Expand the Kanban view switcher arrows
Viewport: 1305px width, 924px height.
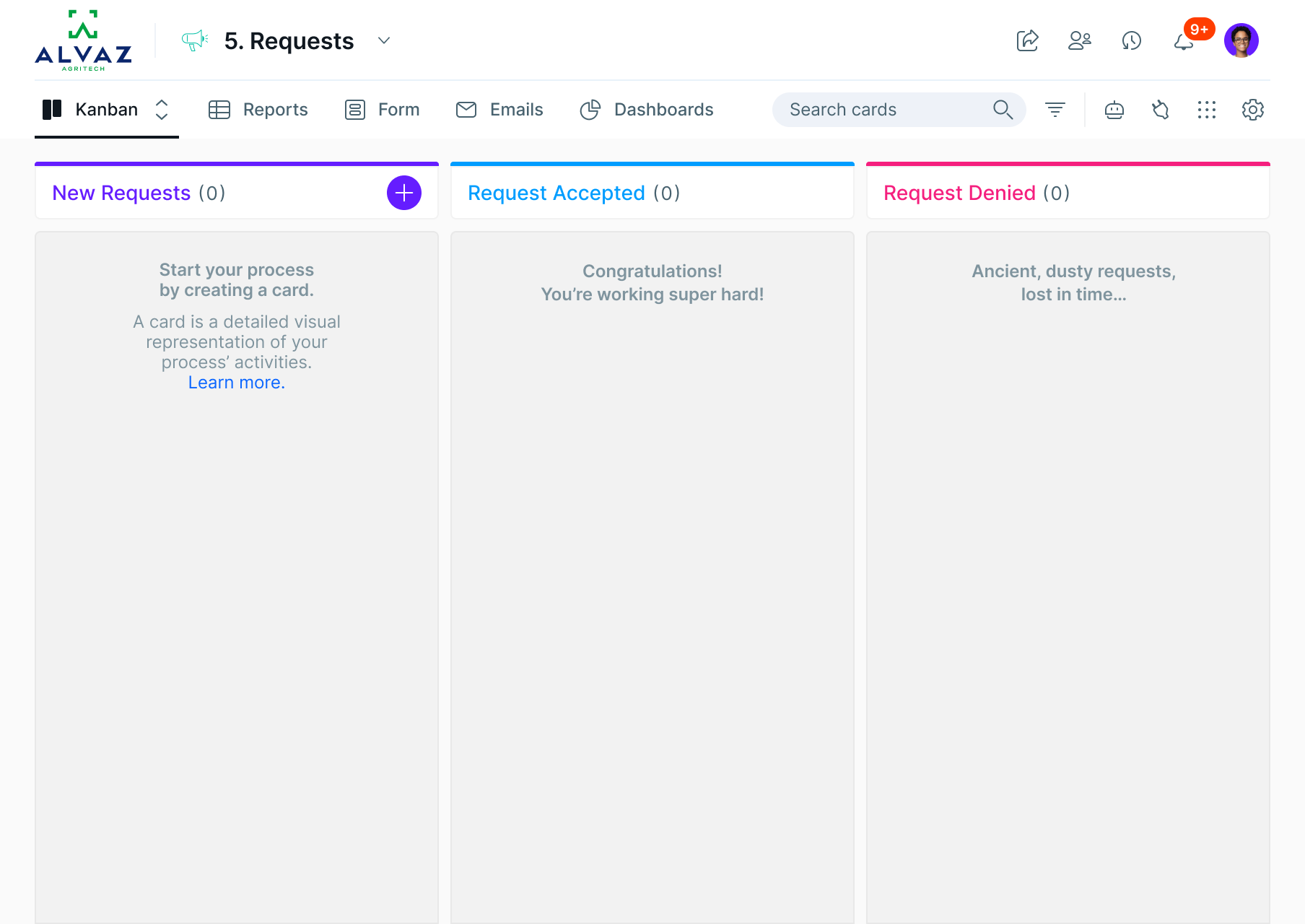[x=162, y=110]
